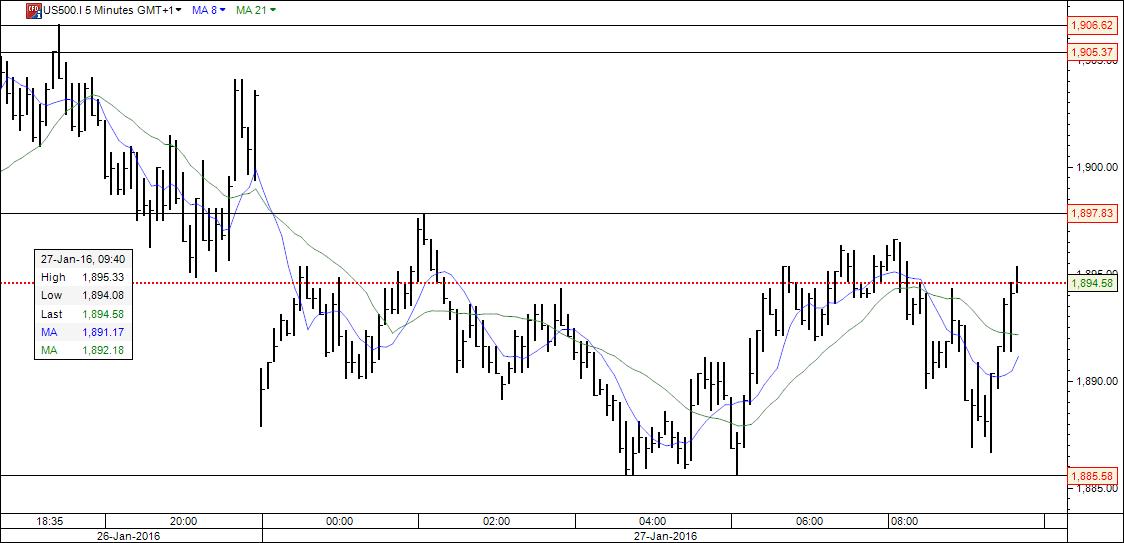Select the 1,905.37 price level label
1124x543 pixels.
1094,52
